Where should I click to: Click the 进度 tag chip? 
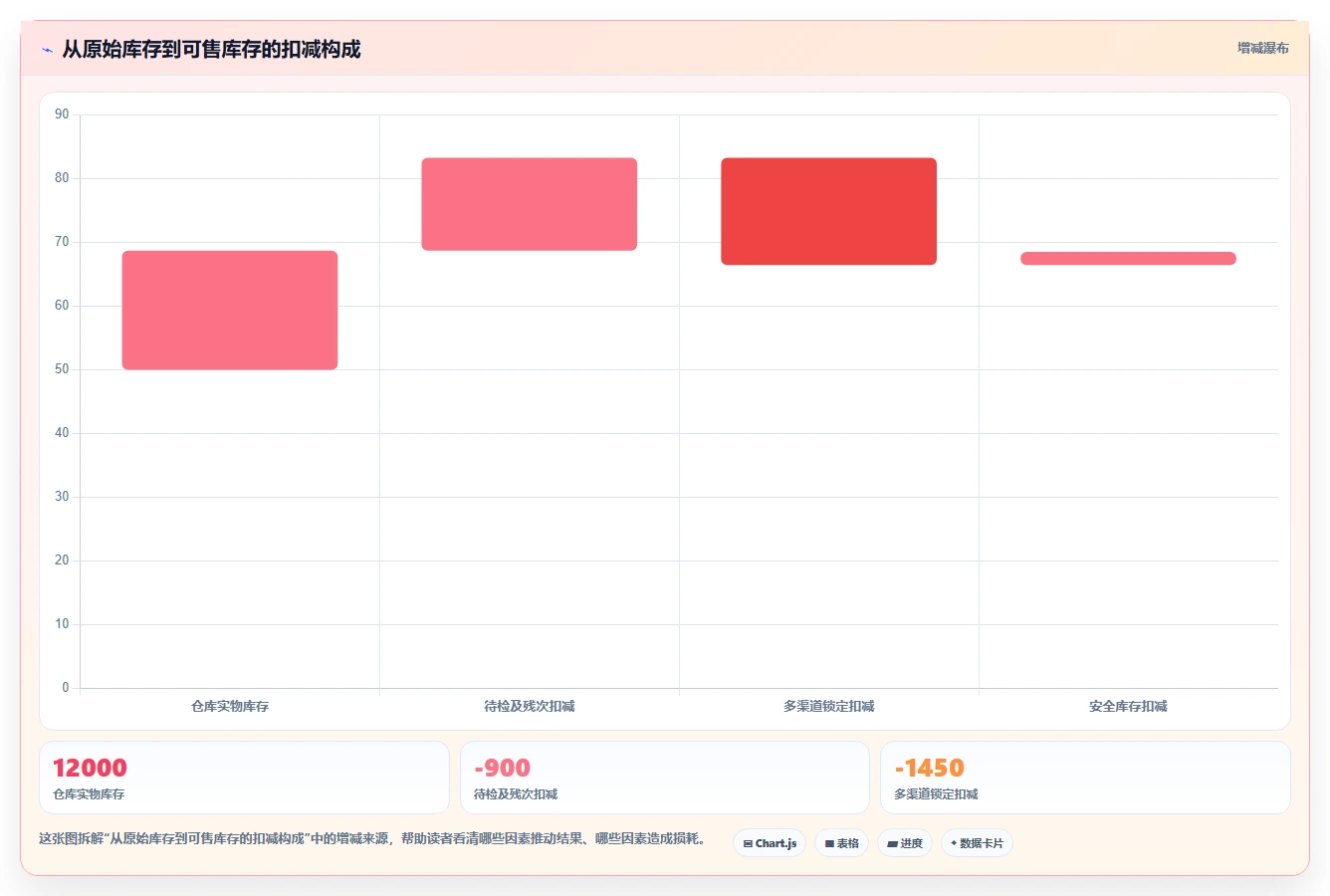tap(904, 843)
